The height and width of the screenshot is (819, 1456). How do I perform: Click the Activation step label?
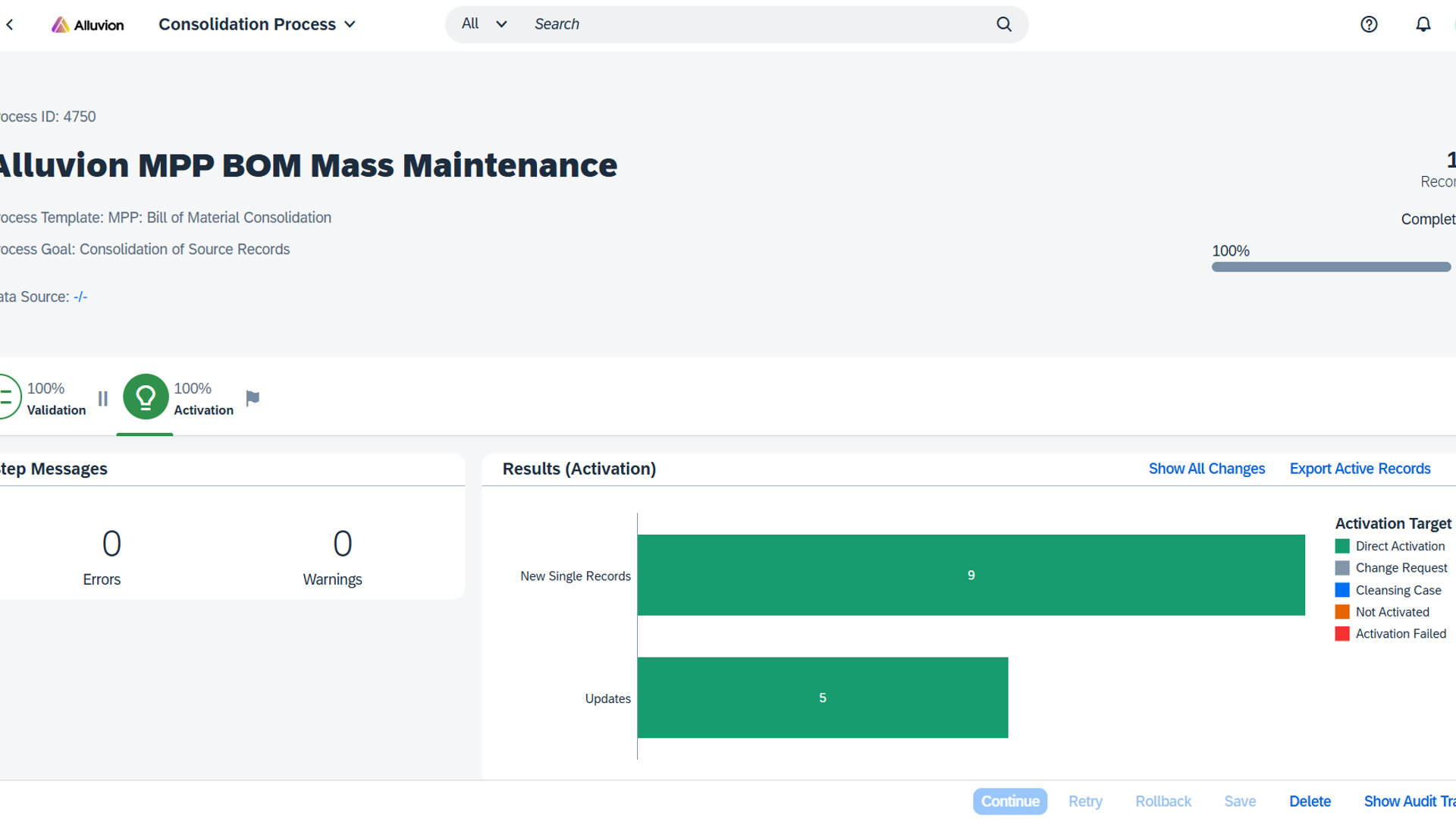pos(203,410)
